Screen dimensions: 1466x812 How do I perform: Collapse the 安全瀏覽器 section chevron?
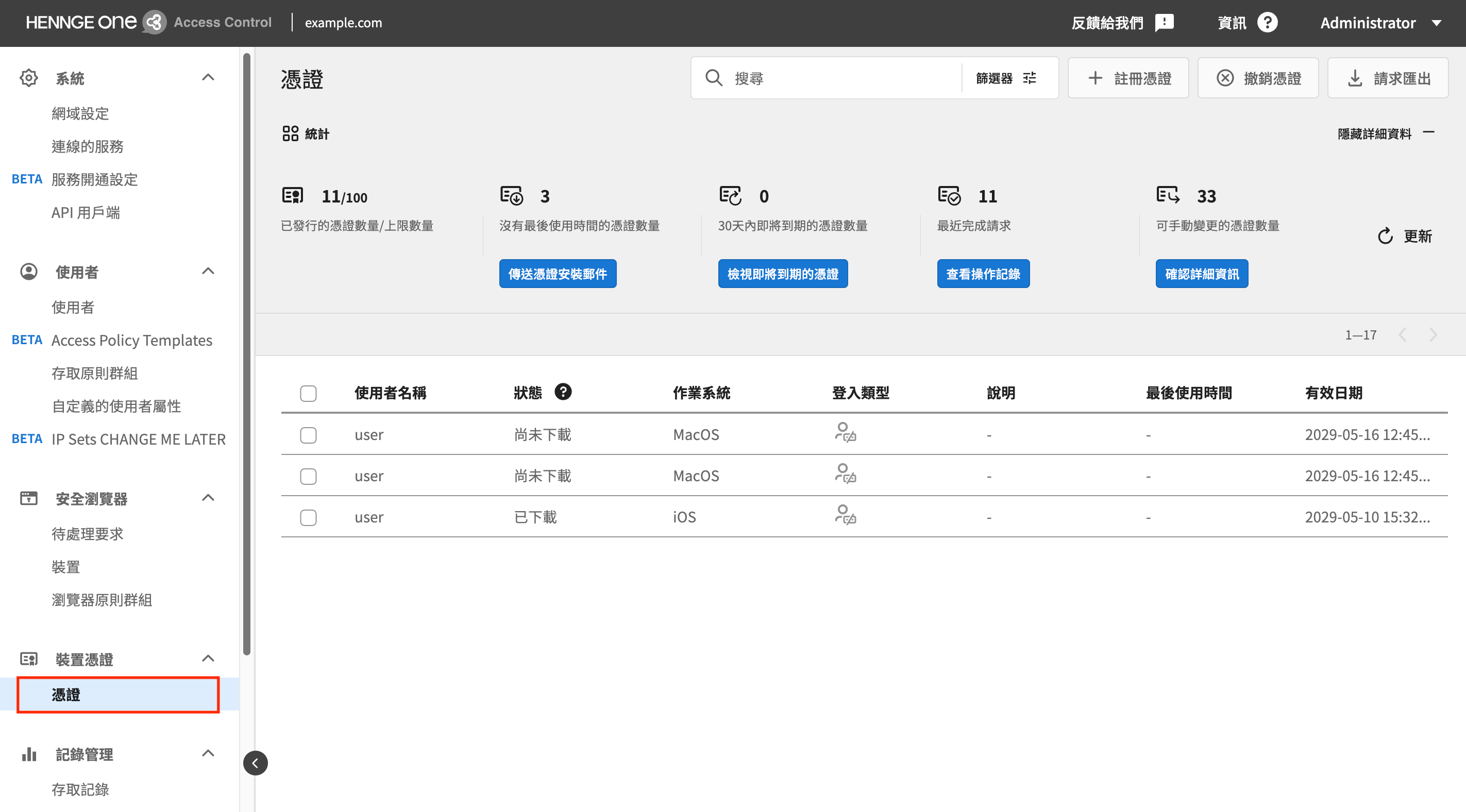(x=208, y=498)
